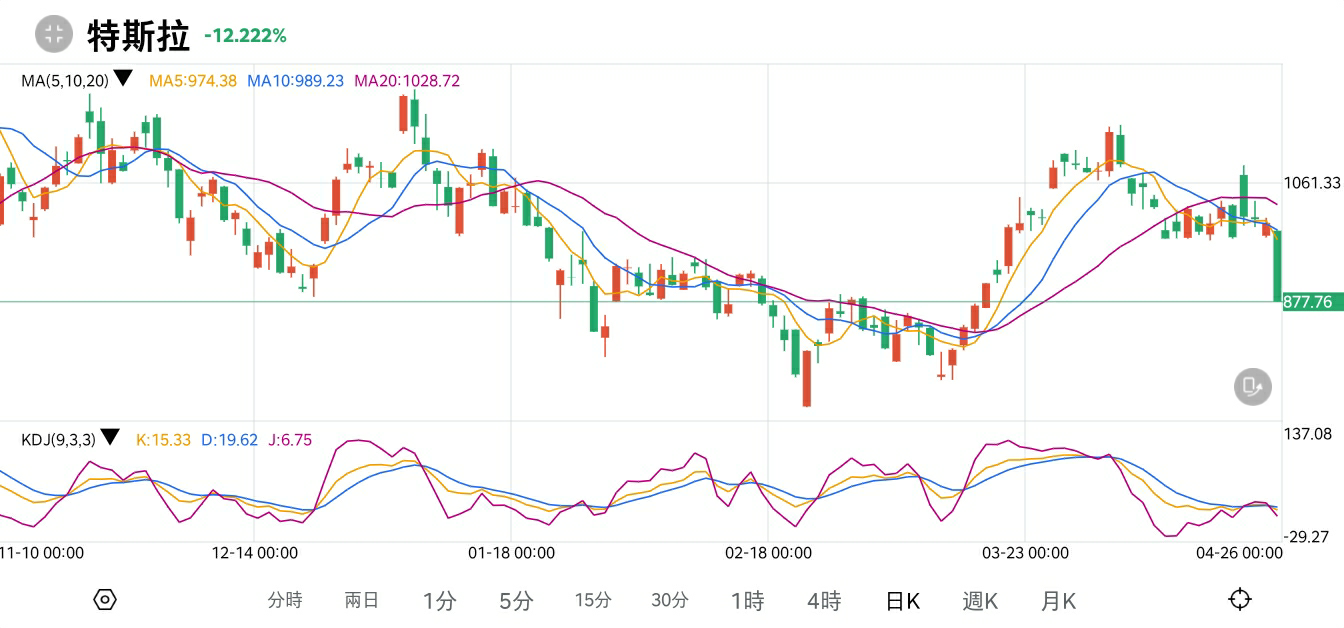The image size is (1344, 628).
Task: Tap the rotate screen icon on chart
Action: (x=1252, y=386)
